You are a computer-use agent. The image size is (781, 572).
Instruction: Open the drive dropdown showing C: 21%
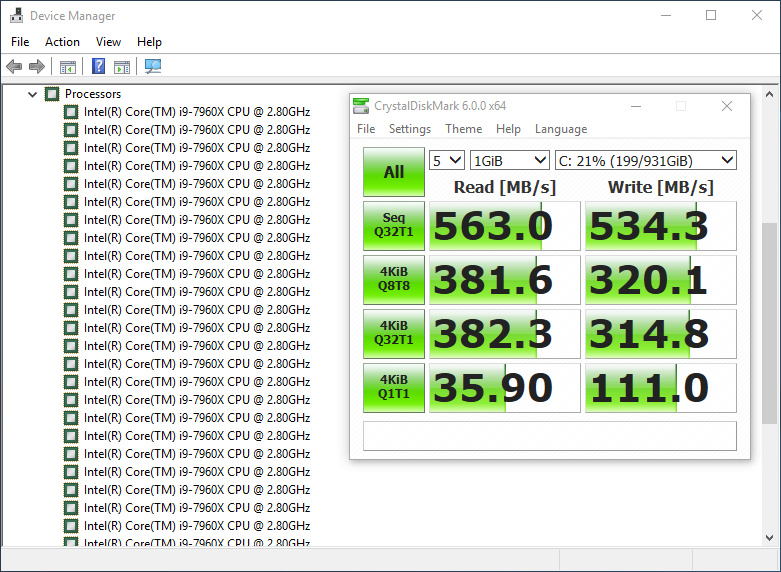646,160
